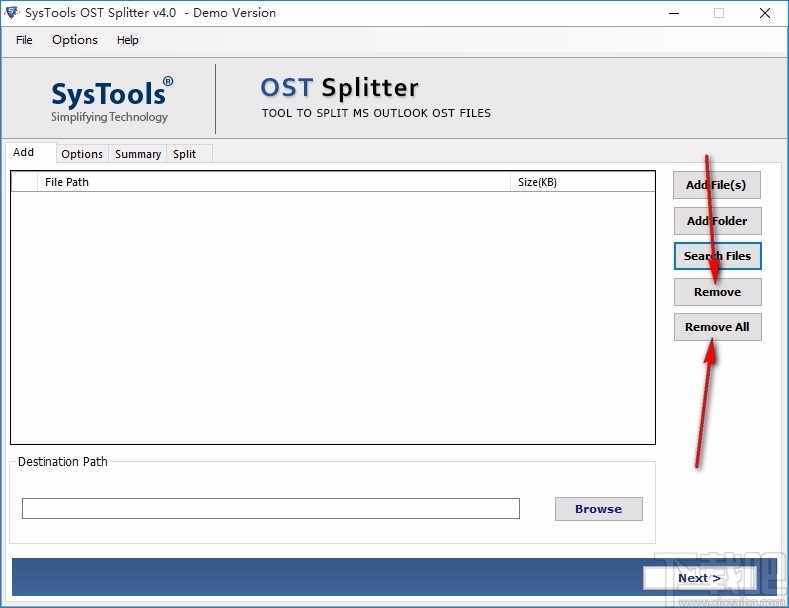Click the Search Files button
The height and width of the screenshot is (608, 789).
(717, 256)
